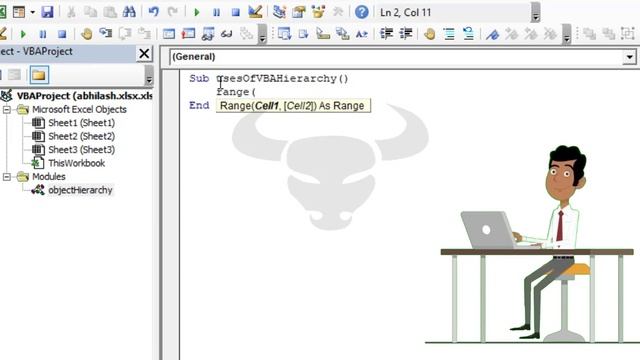Select ThisWorkbook in project tree

tap(76, 163)
